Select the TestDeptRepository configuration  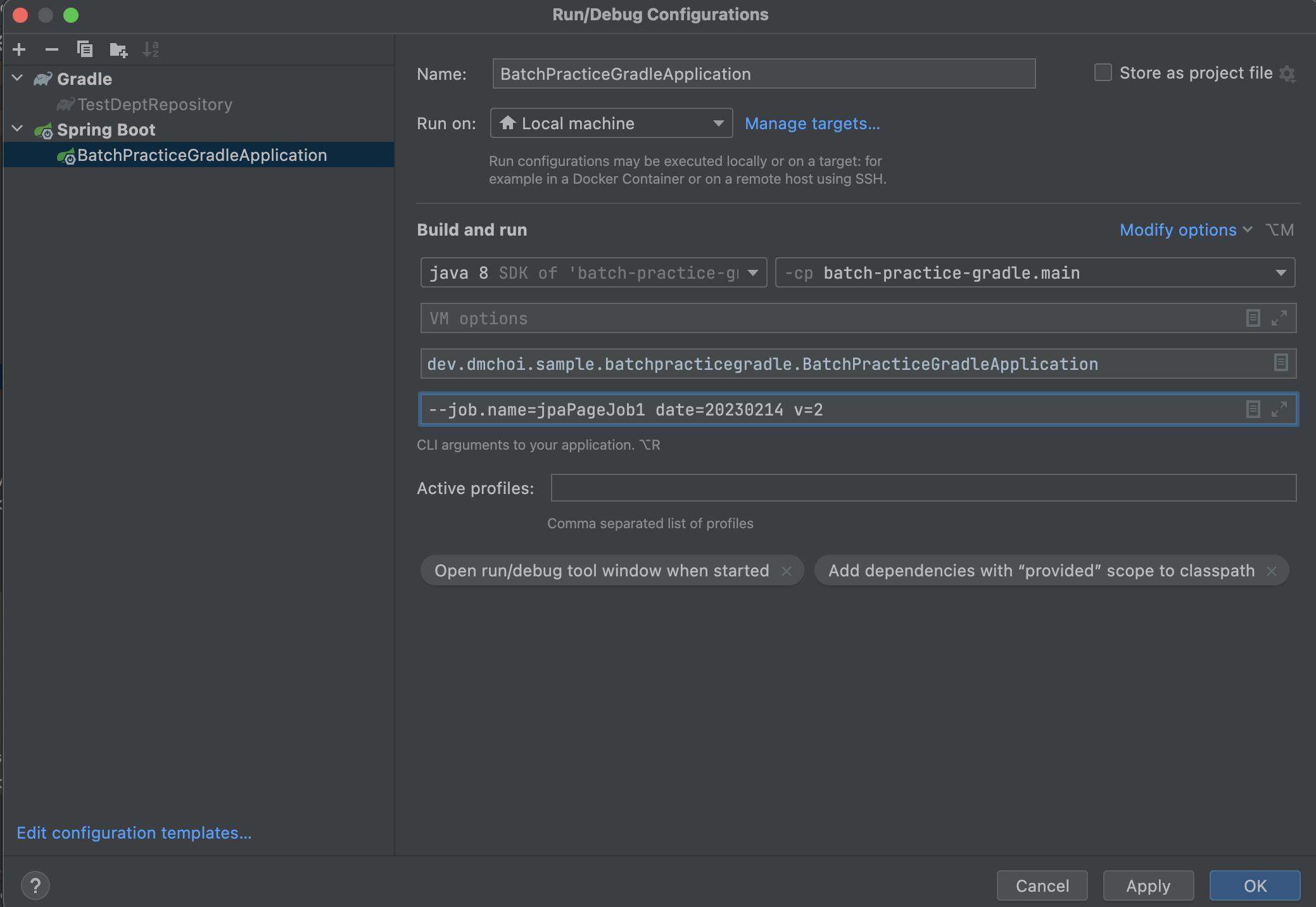(x=154, y=105)
